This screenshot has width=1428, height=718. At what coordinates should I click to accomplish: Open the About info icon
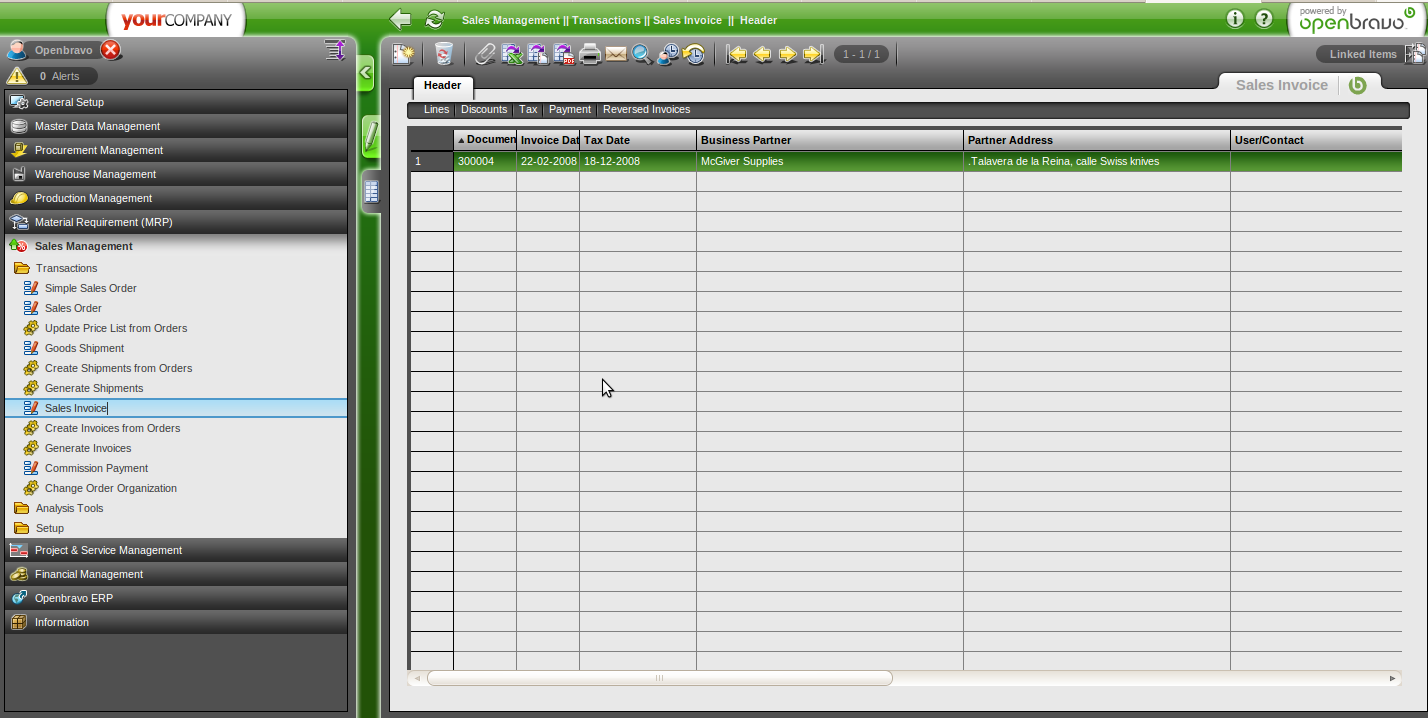point(1235,19)
